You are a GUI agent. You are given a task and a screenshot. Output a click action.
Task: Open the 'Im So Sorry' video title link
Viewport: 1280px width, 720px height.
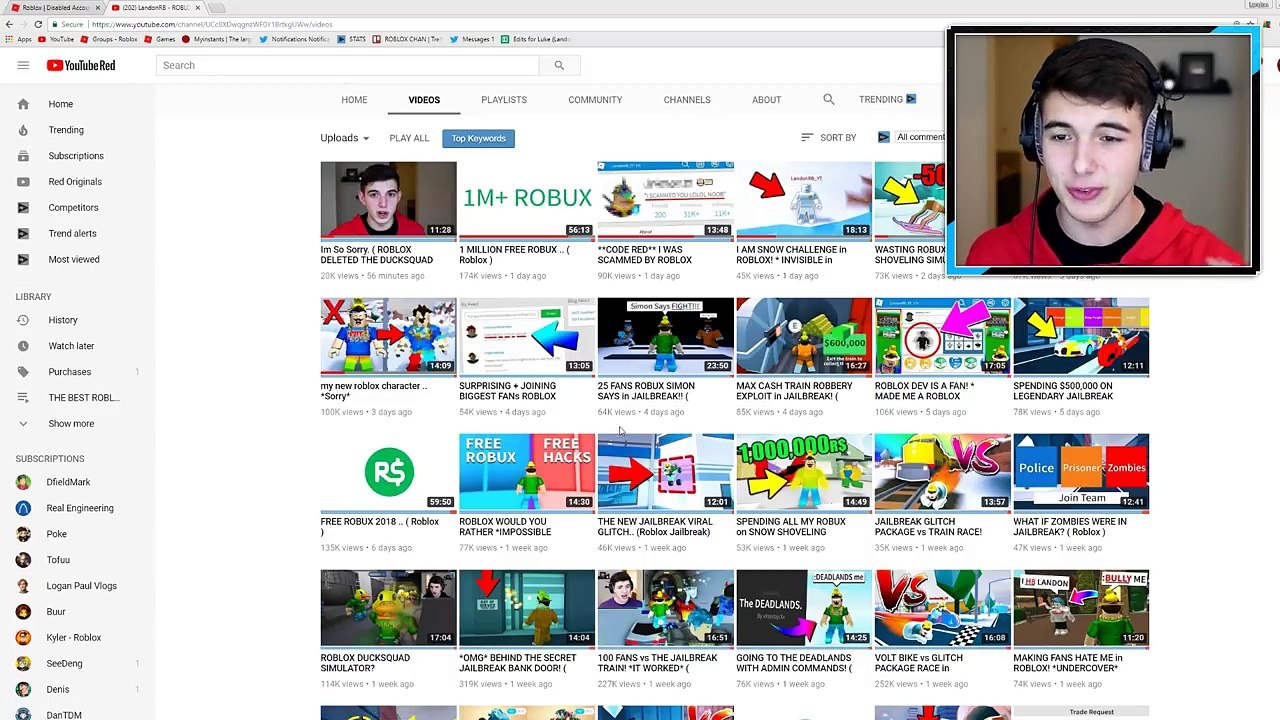pos(377,255)
